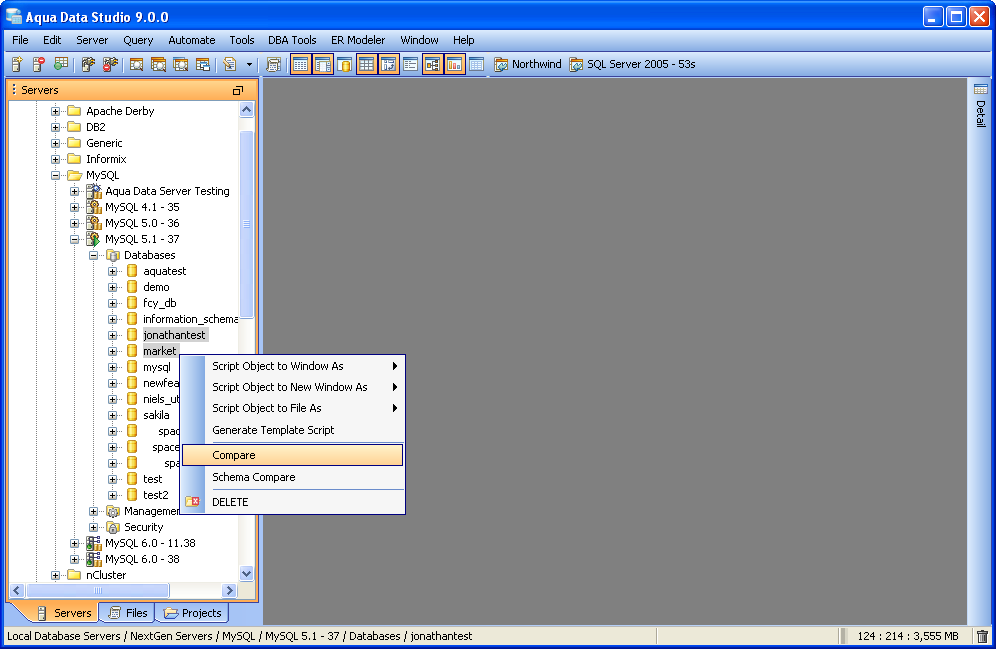This screenshot has width=996, height=649.
Task: Collapse the MySQL folder
Action: [55, 175]
